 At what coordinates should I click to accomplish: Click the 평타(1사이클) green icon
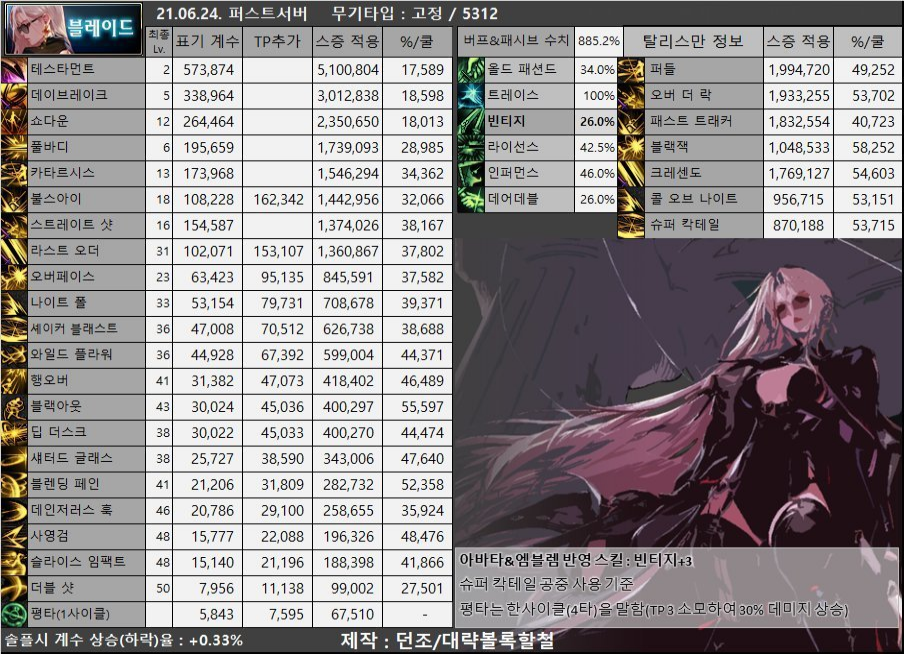point(14,615)
